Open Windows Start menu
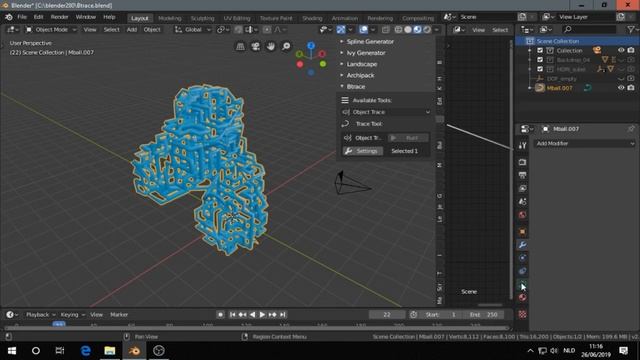This screenshot has width=640, height=360. [11, 351]
